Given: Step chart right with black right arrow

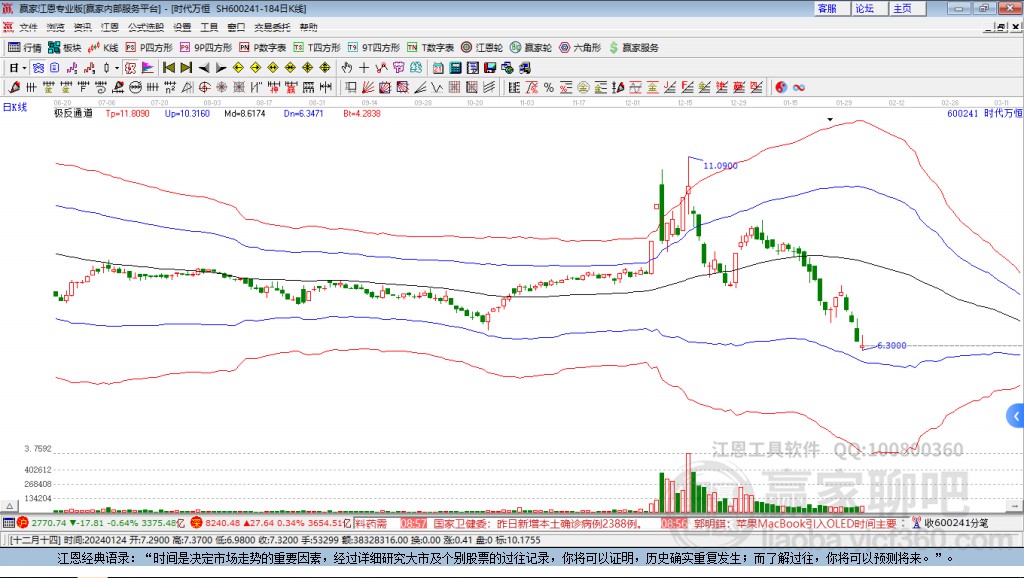Looking at the screenshot, I should pyautogui.click(x=221, y=68).
